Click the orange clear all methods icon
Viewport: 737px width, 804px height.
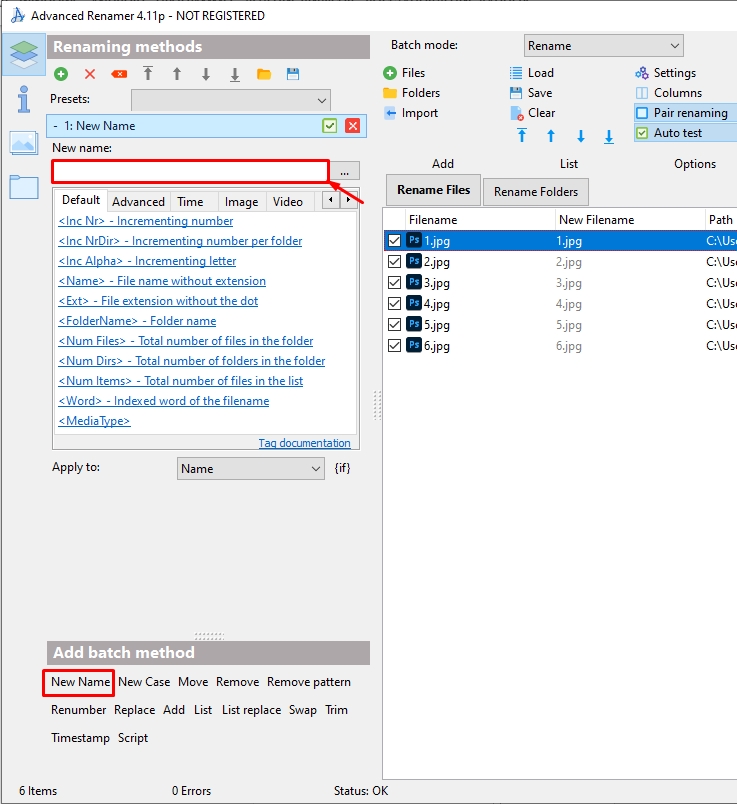point(119,74)
